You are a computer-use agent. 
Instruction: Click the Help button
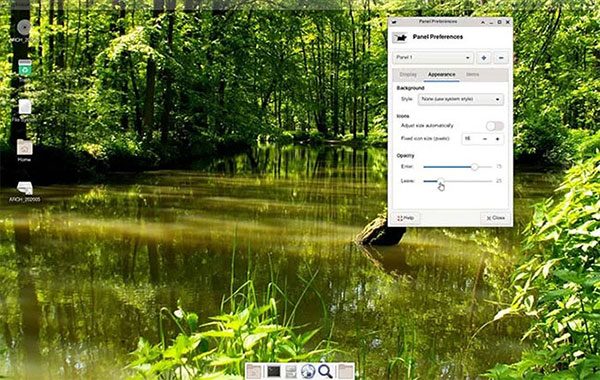point(406,218)
